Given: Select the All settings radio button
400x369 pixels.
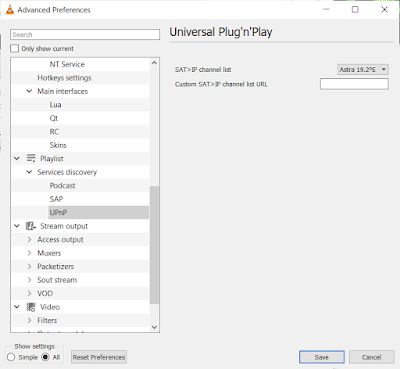Looking at the screenshot, I should pos(45,357).
